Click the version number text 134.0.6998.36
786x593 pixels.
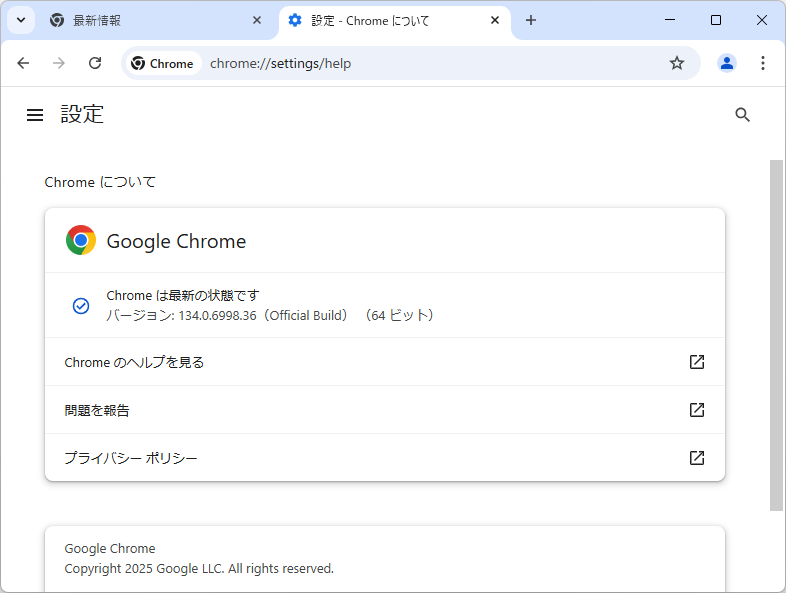(x=217, y=316)
